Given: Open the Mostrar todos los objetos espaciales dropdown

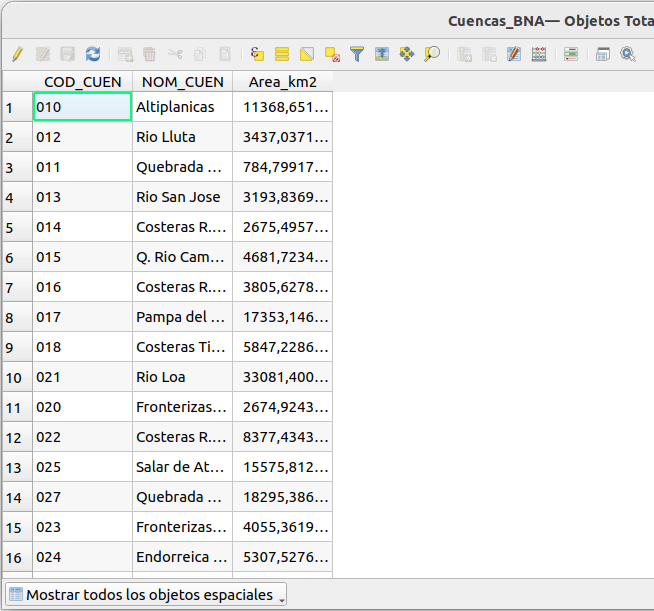Looking at the screenshot, I should (x=146, y=595).
